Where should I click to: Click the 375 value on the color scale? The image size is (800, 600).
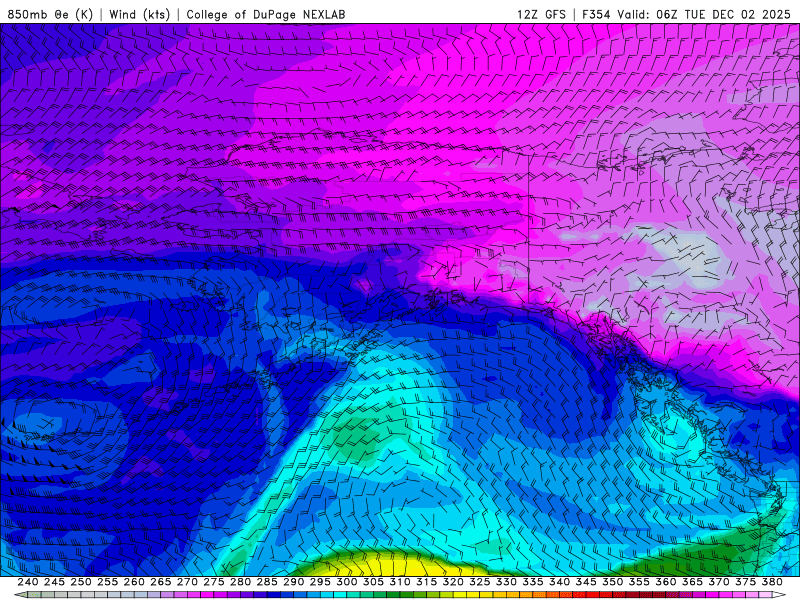pyautogui.click(x=745, y=582)
